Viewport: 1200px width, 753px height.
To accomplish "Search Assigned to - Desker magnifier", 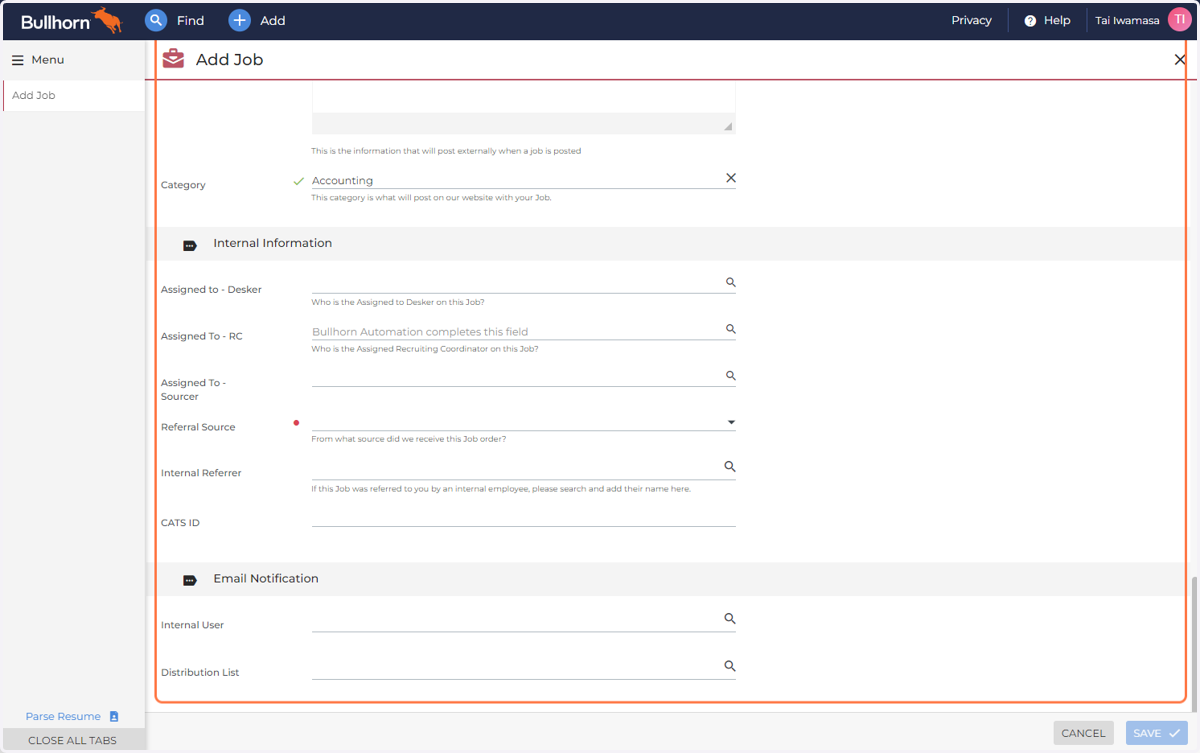I will pos(730,283).
